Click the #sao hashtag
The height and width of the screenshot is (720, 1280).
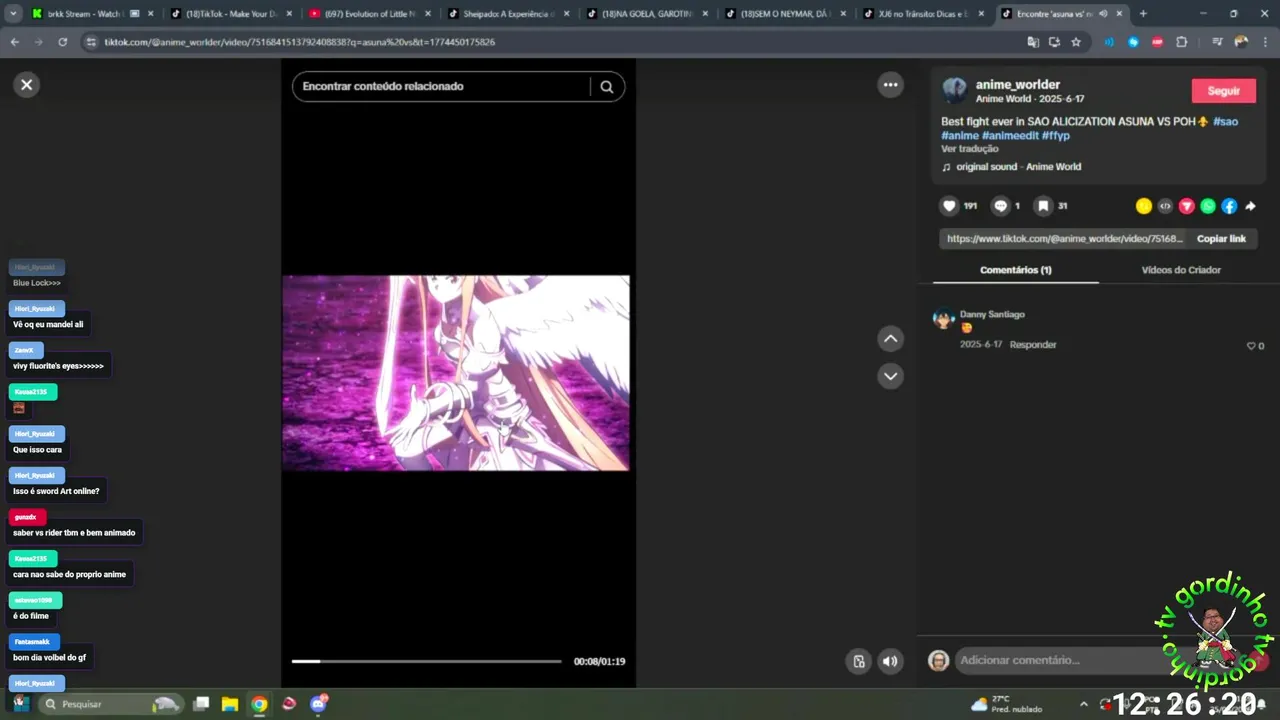[x=1225, y=121]
